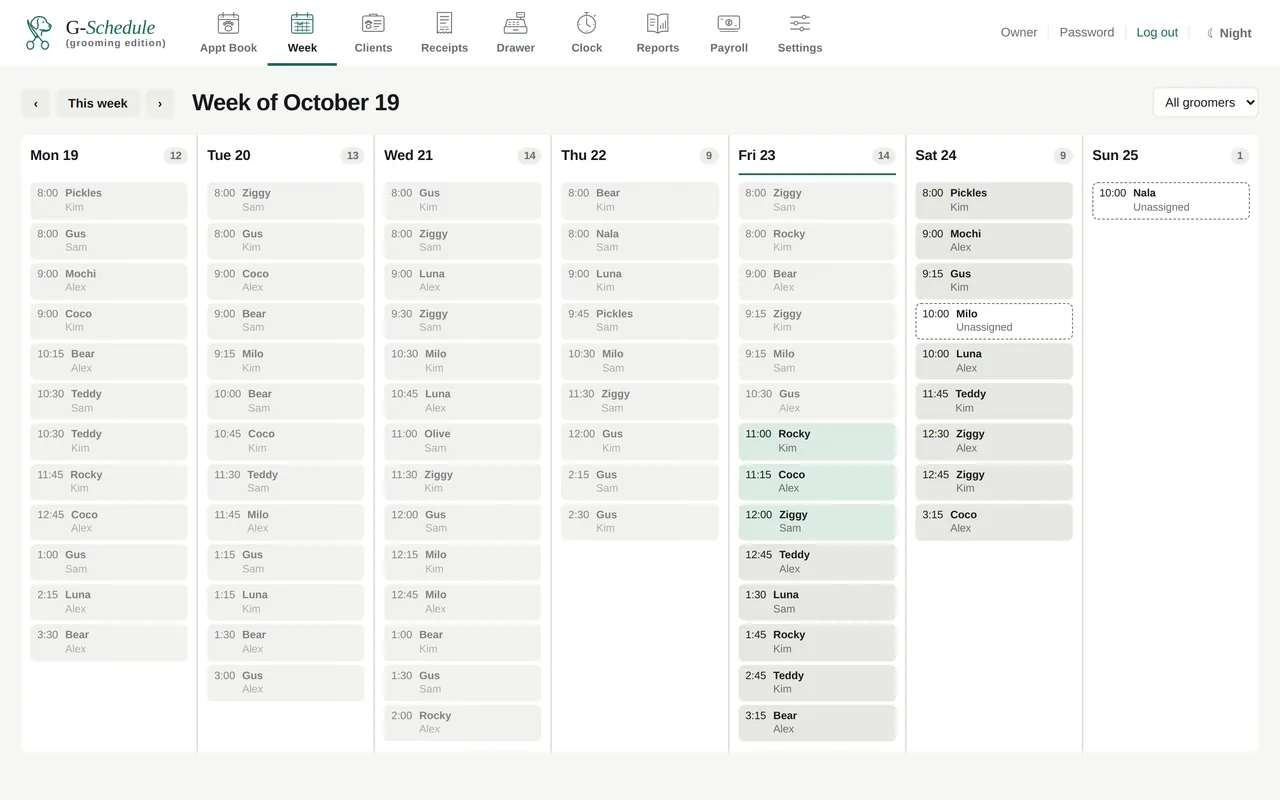Open Thursday's 8:00 Nala appointment
Image resolution: width=1280 pixels, height=800 pixels.
pyautogui.click(x=640, y=241)
